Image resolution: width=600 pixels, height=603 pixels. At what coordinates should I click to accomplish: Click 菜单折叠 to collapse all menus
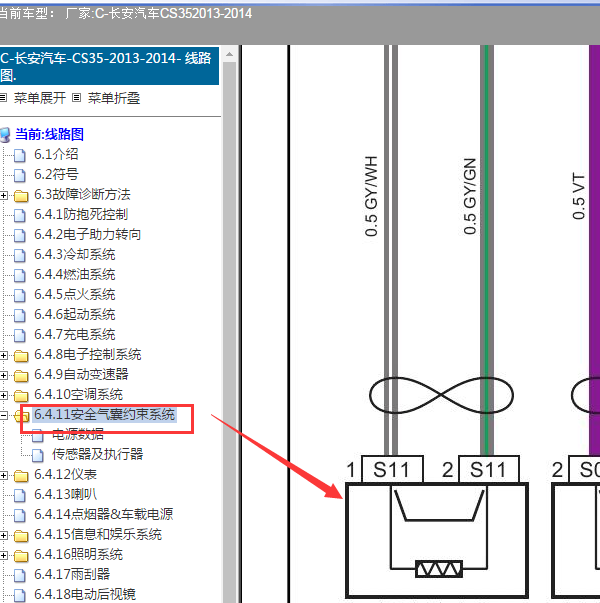tap(114, 98)
